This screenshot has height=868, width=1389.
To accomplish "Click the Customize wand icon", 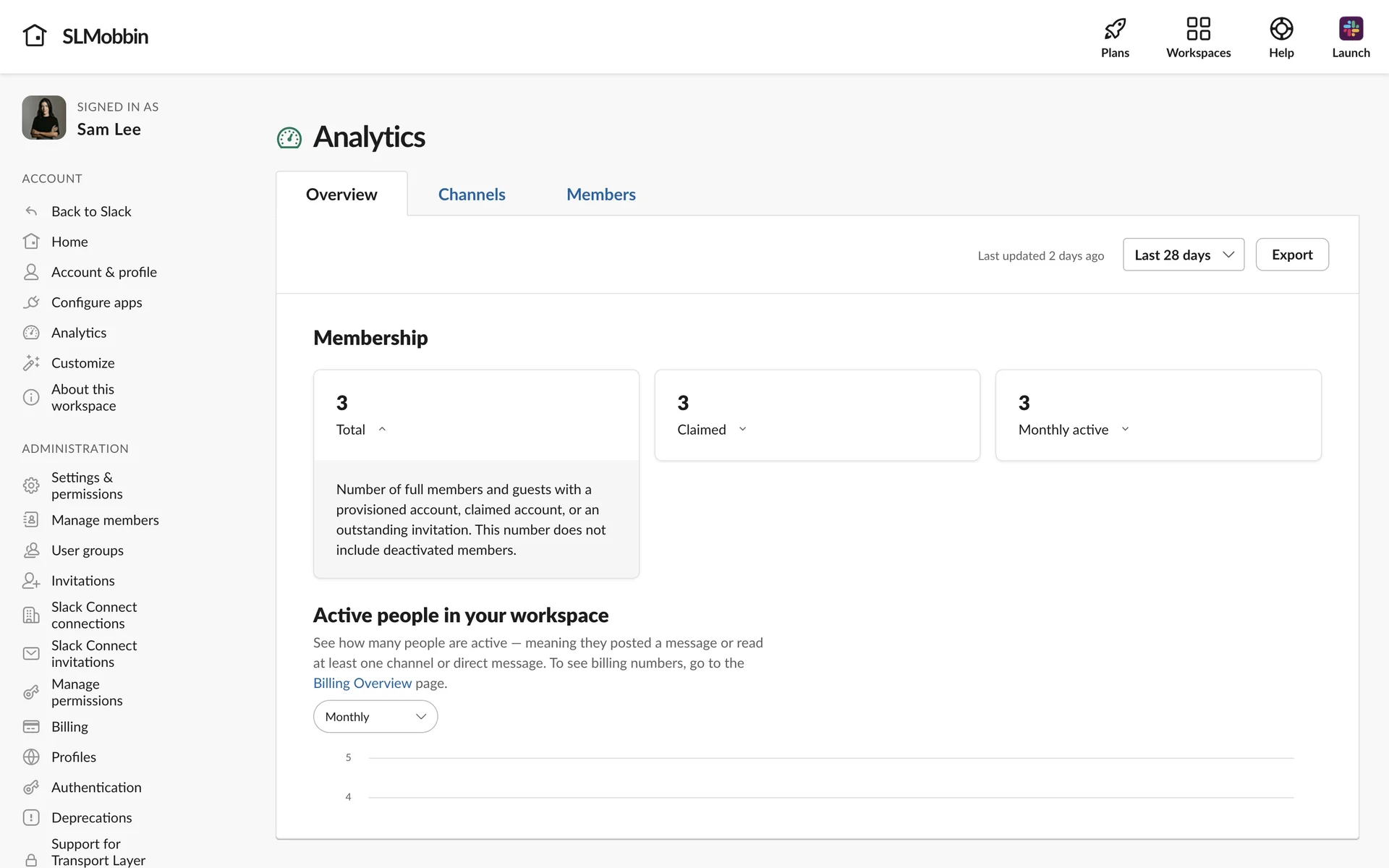I will (x=31, y=363).
